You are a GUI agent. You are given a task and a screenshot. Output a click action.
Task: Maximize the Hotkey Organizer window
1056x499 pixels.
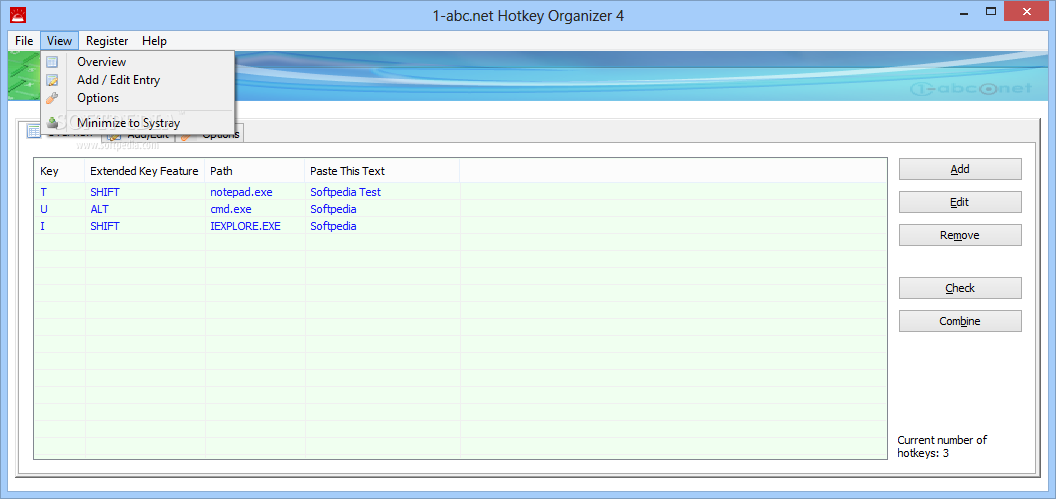tap(990, 11)
